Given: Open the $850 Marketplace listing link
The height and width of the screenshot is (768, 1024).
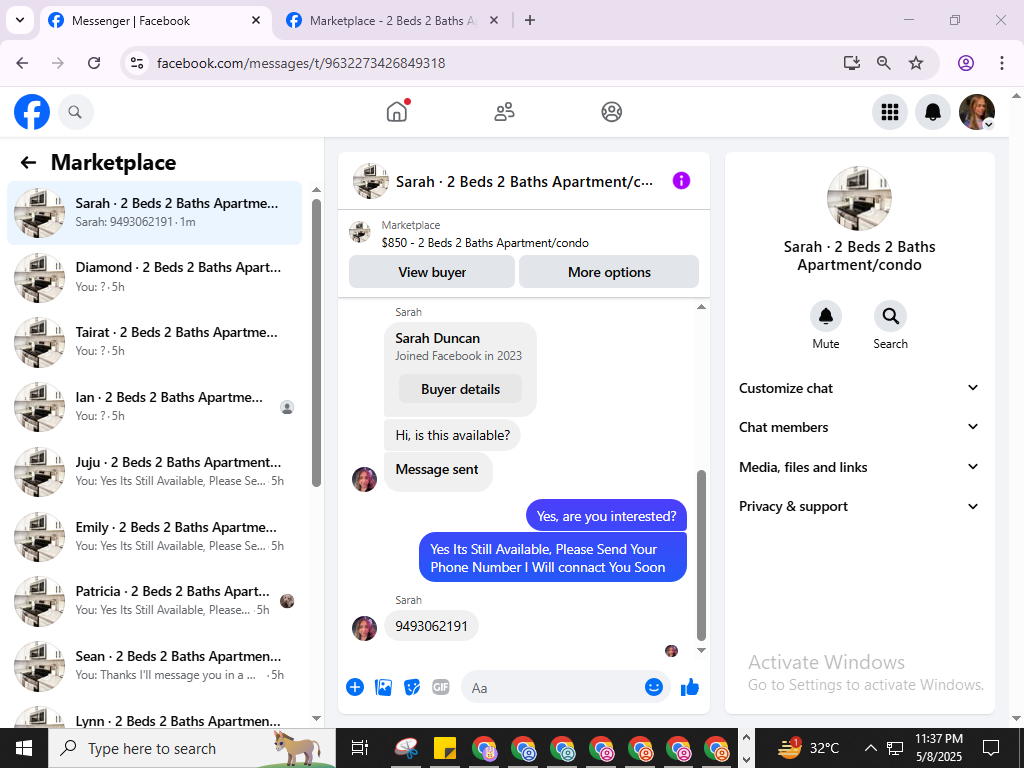Looking at the screenshot, I should (x=485, y=243).
